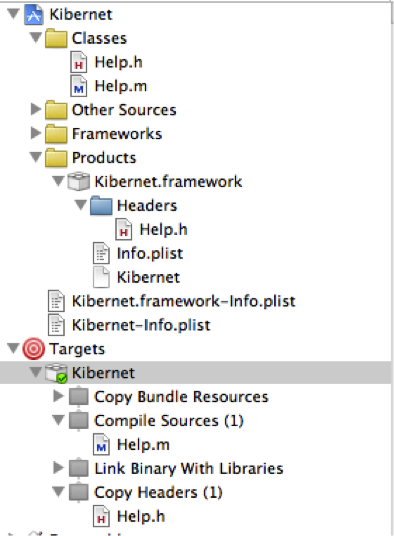Screen dimensions: 394x536
Task: Select Kibernet-Info.plist file name
Action: point(141,326)
